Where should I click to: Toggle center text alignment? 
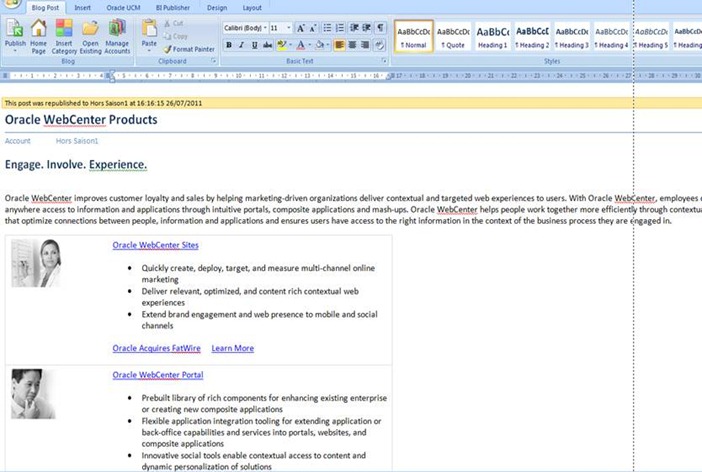[x=353, y=45]
